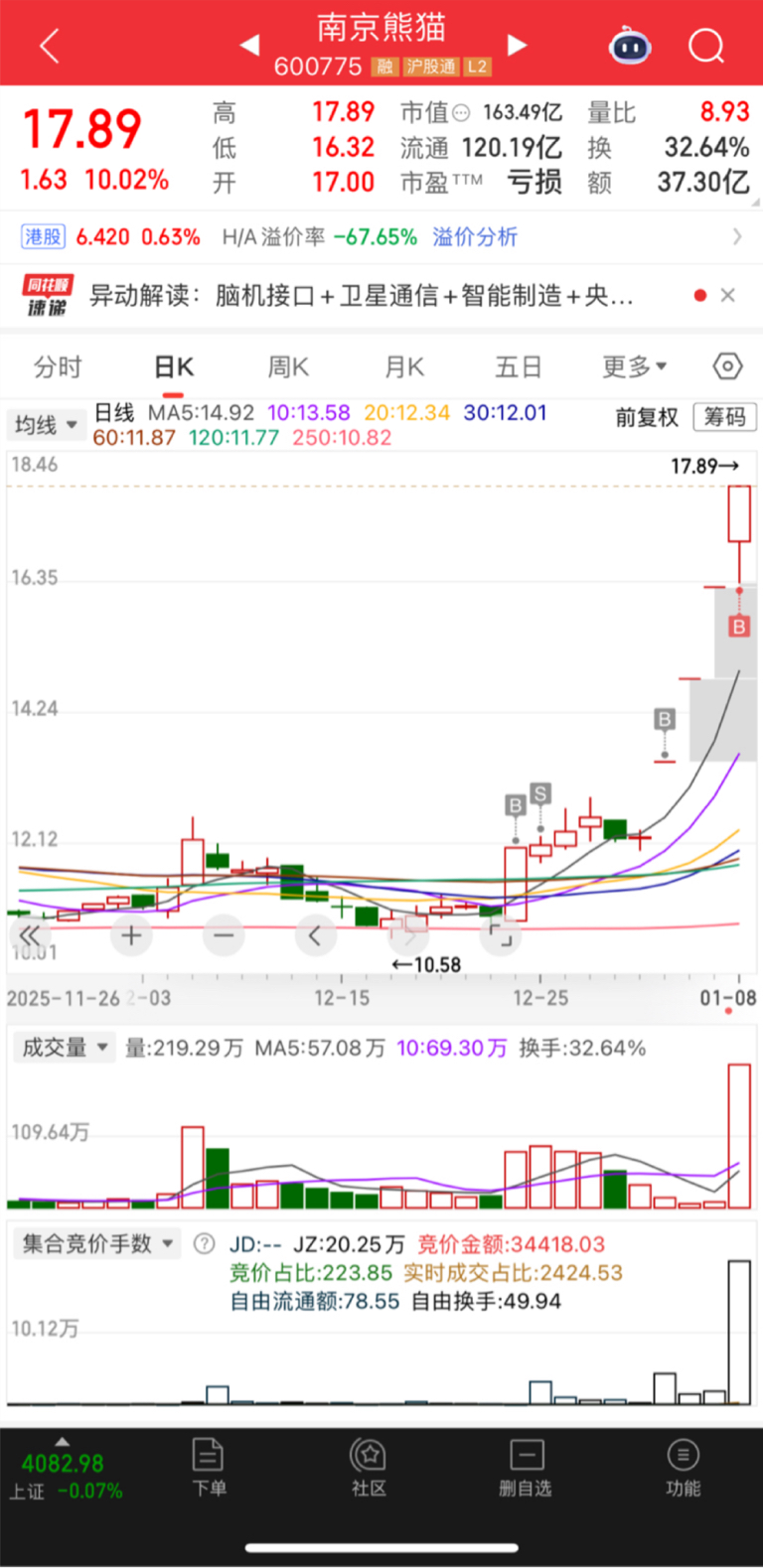Expand the 上证 index bar
Image resolution: width=763 pixels, height=1568 pixels.
(x=62, y=1442)
